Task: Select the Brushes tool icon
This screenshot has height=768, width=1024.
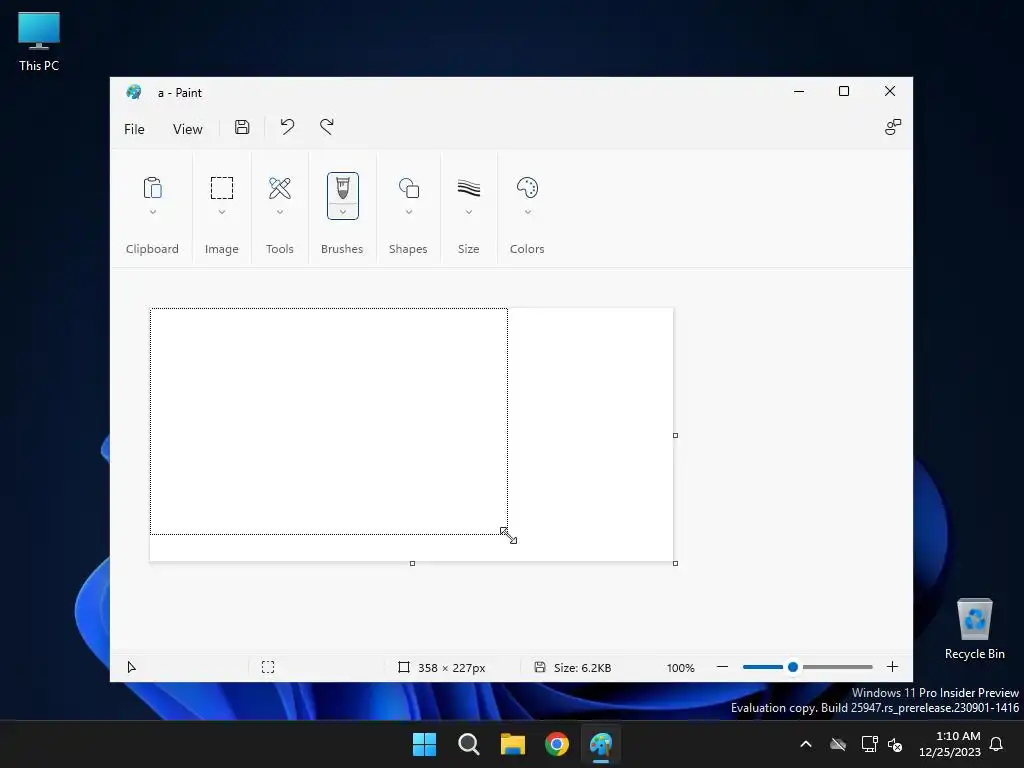Action: point(343,189)
